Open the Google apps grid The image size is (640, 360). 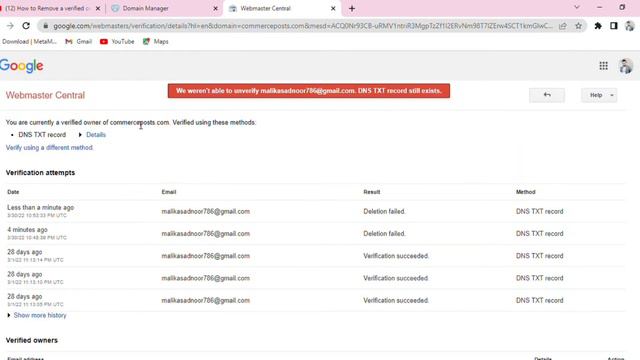coord(603,66)
